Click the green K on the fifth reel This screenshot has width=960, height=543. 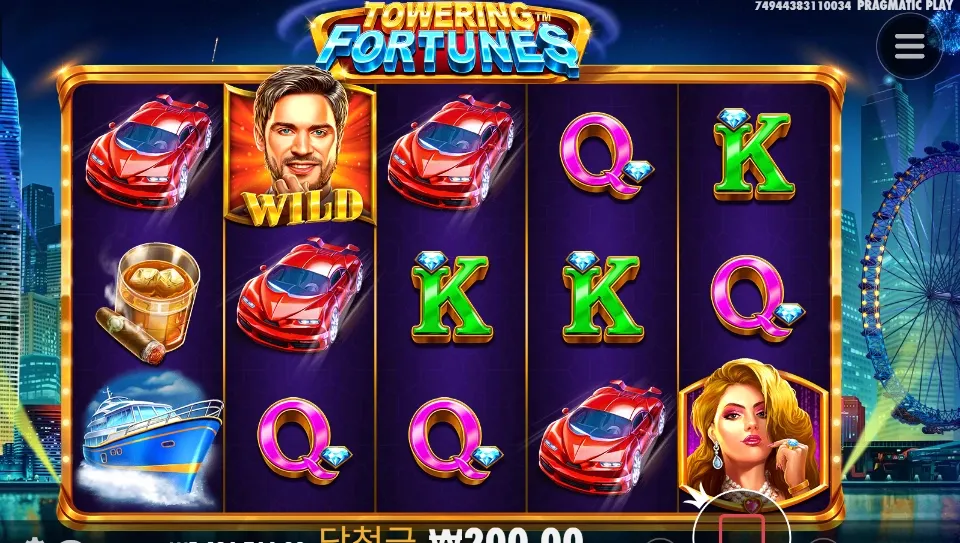753,155
